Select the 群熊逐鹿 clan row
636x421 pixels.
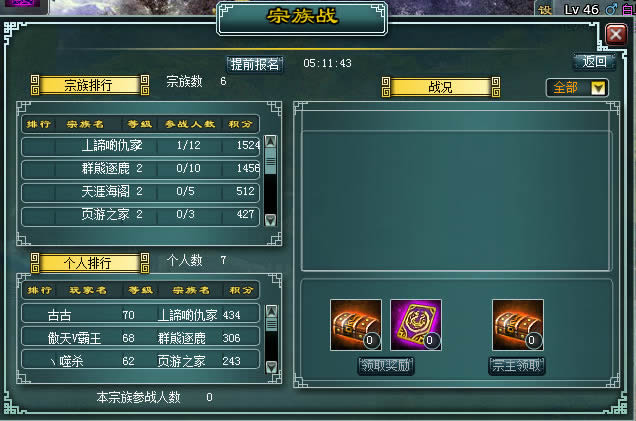pos(140,168)
